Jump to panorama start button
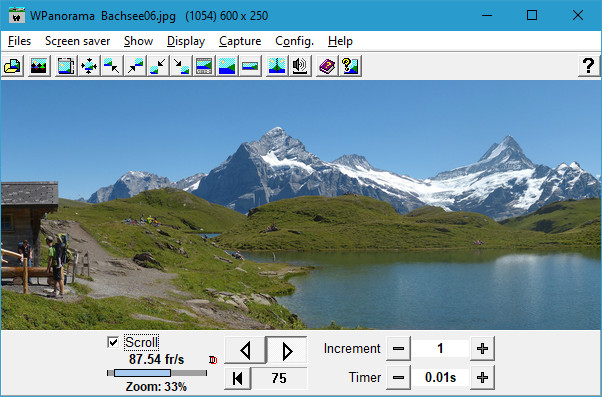This screenshot has height=397, width=602. pyautogui.click(x=238, y=378)
